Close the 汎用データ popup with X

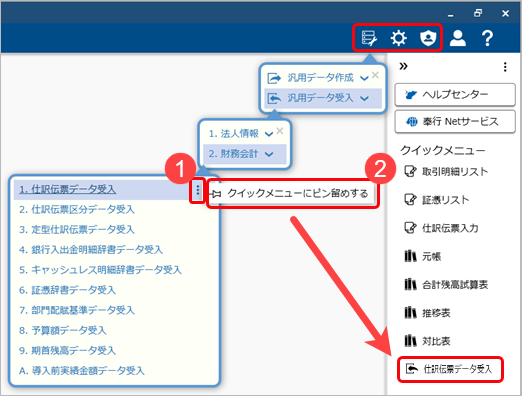click(375, 75)
